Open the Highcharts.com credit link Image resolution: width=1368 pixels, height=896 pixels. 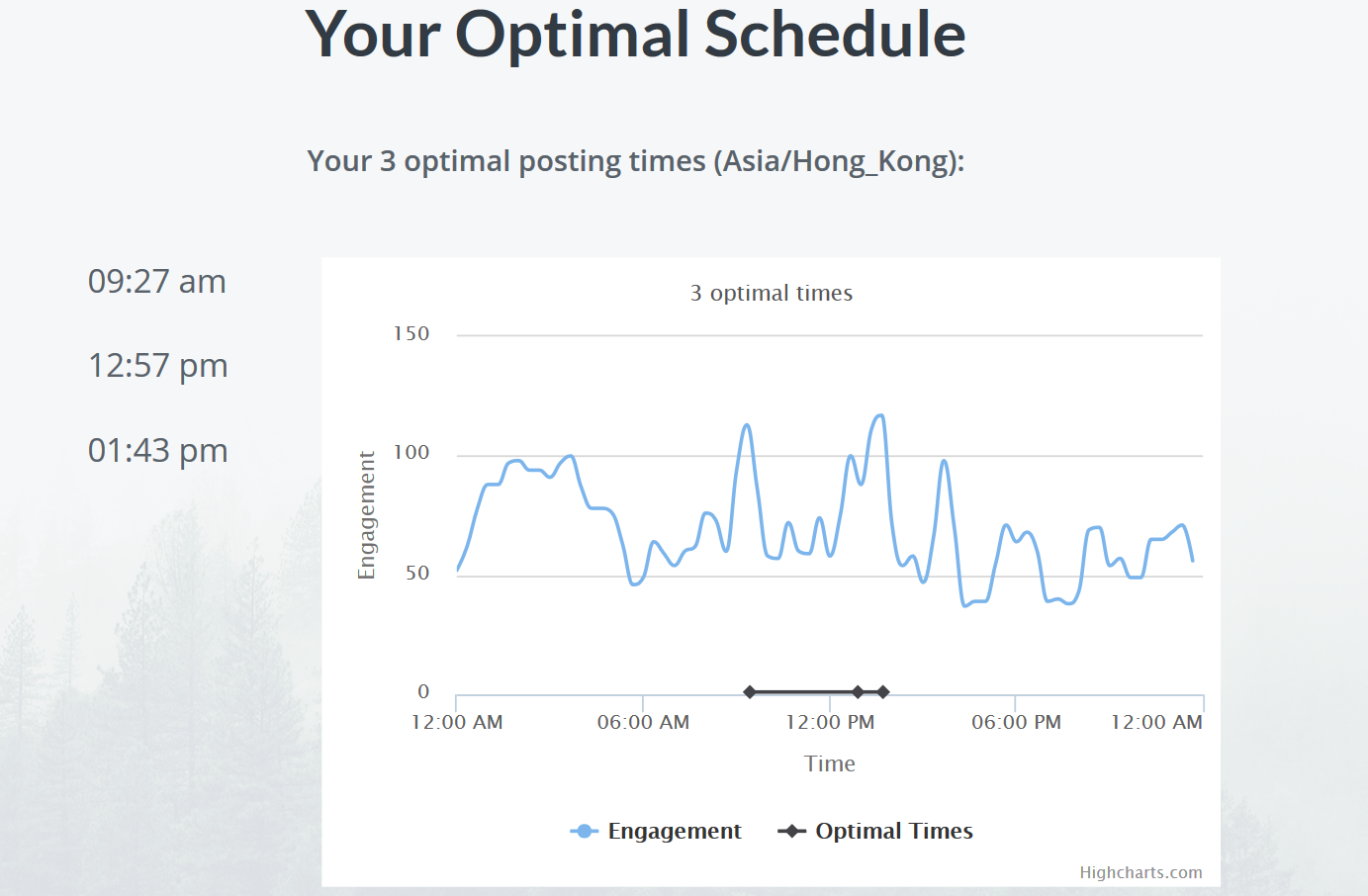pos(1140,872)
